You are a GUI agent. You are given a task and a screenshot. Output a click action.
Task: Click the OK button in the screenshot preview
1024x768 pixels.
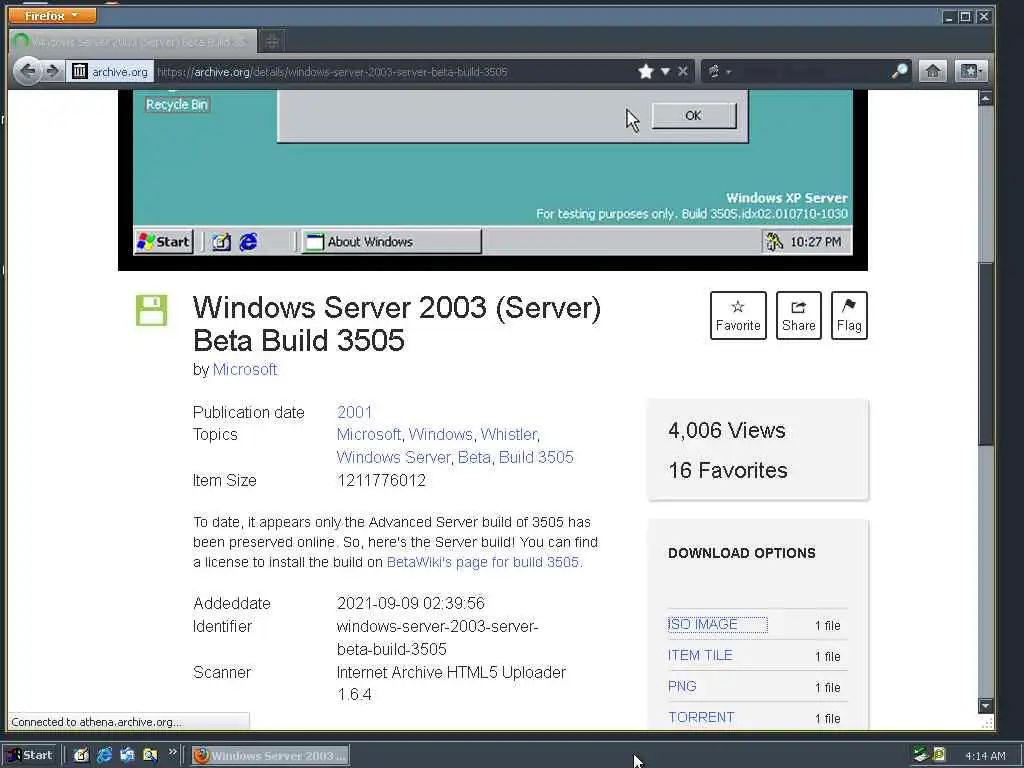[x=694, y=116]
